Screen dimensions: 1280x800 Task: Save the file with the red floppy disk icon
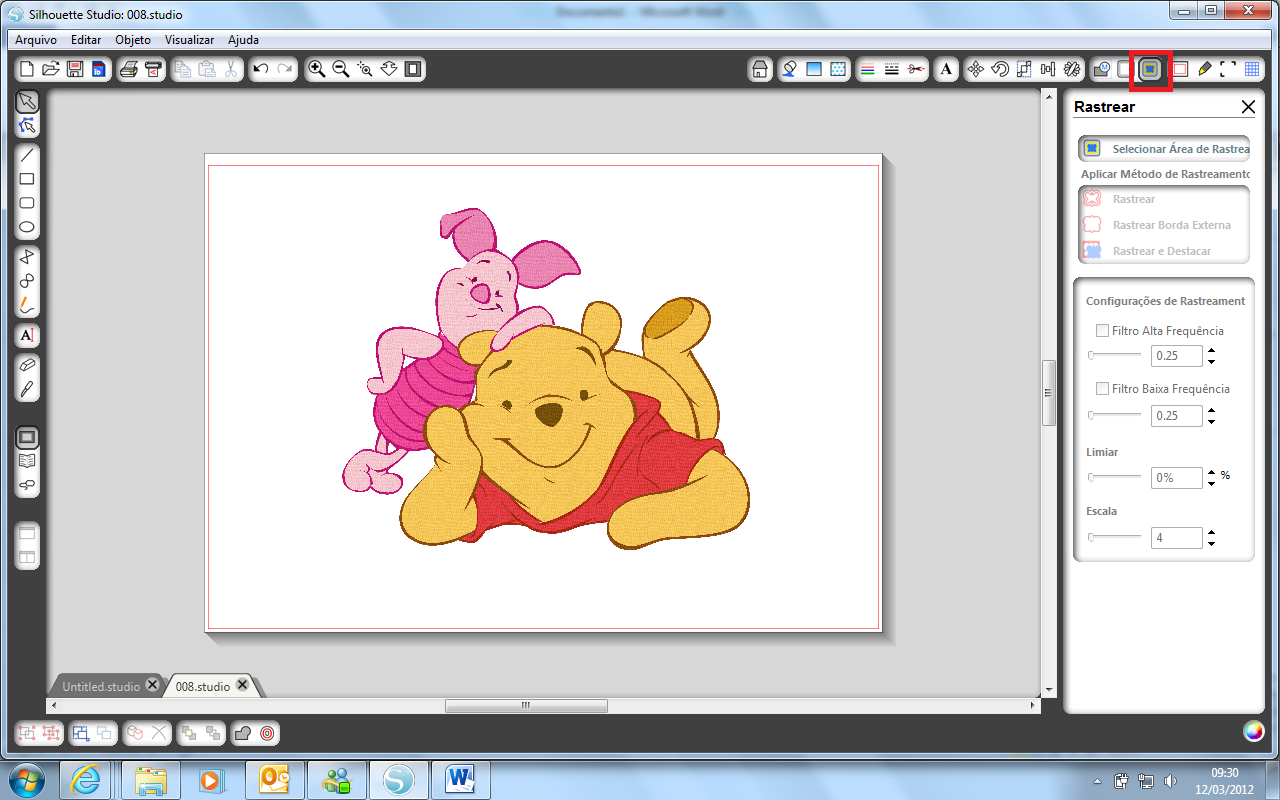coord(75,69)
